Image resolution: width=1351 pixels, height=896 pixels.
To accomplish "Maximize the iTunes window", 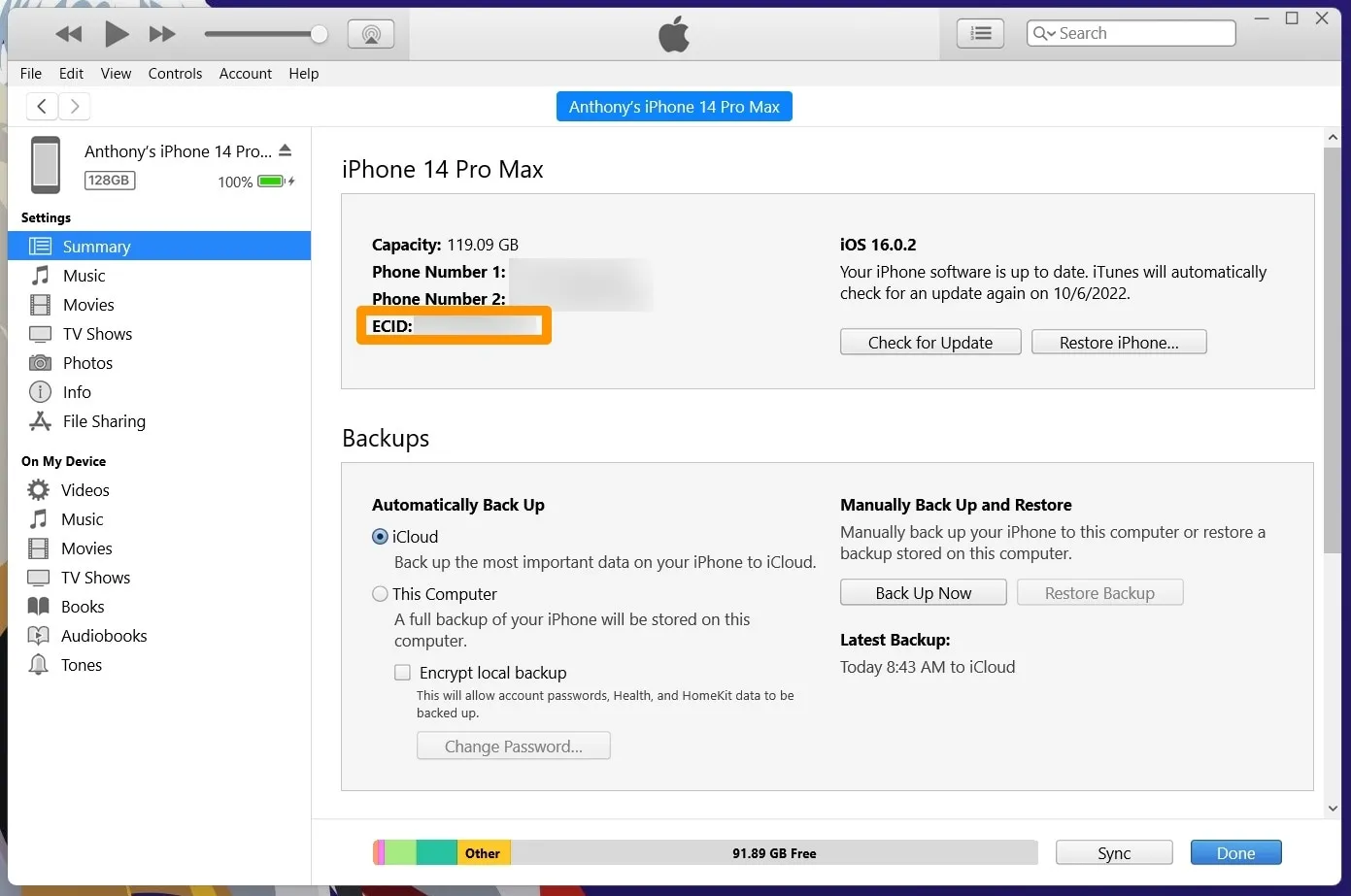I will click(1292, 18).
